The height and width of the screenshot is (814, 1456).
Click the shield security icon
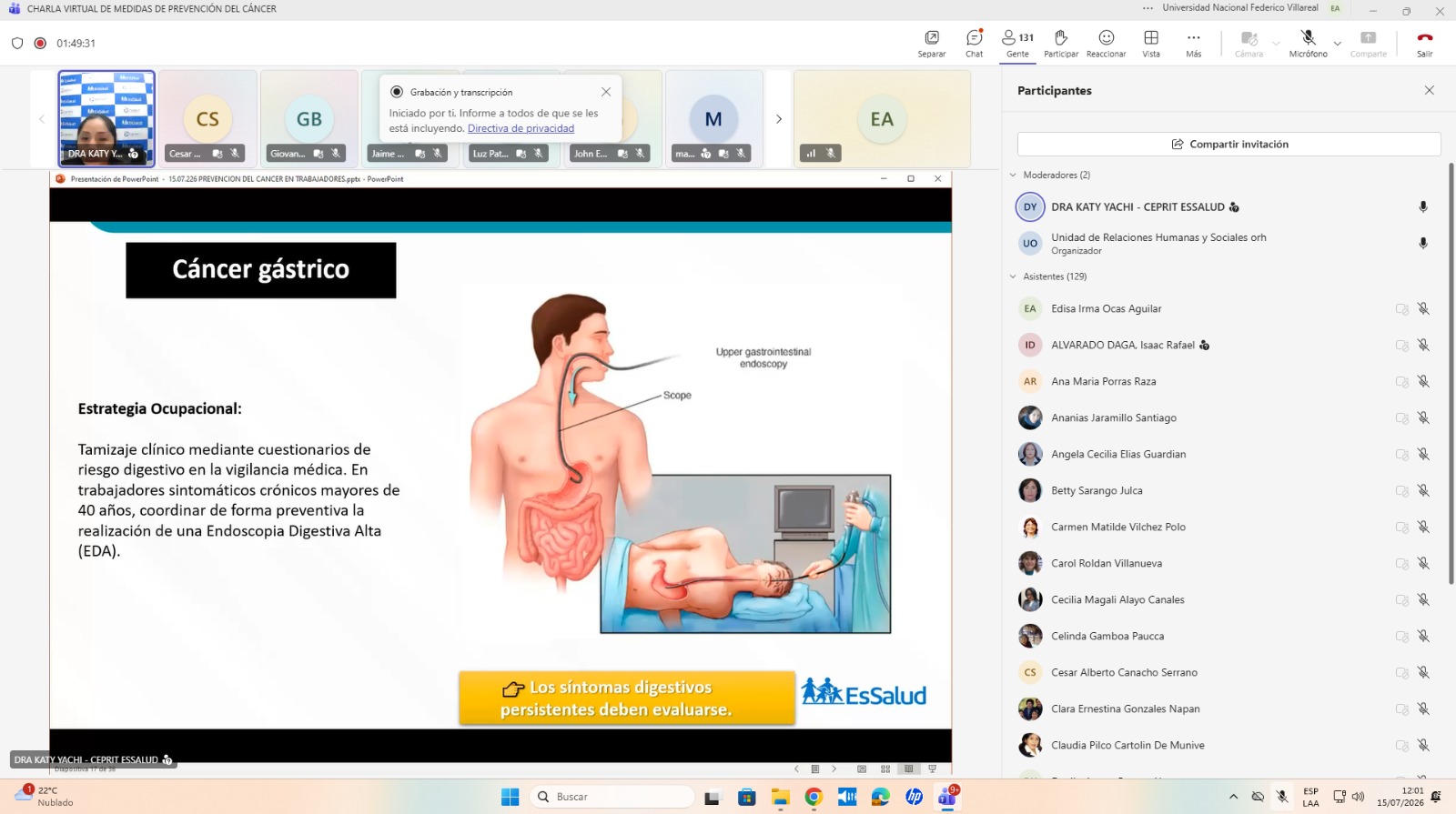(17, 43)
